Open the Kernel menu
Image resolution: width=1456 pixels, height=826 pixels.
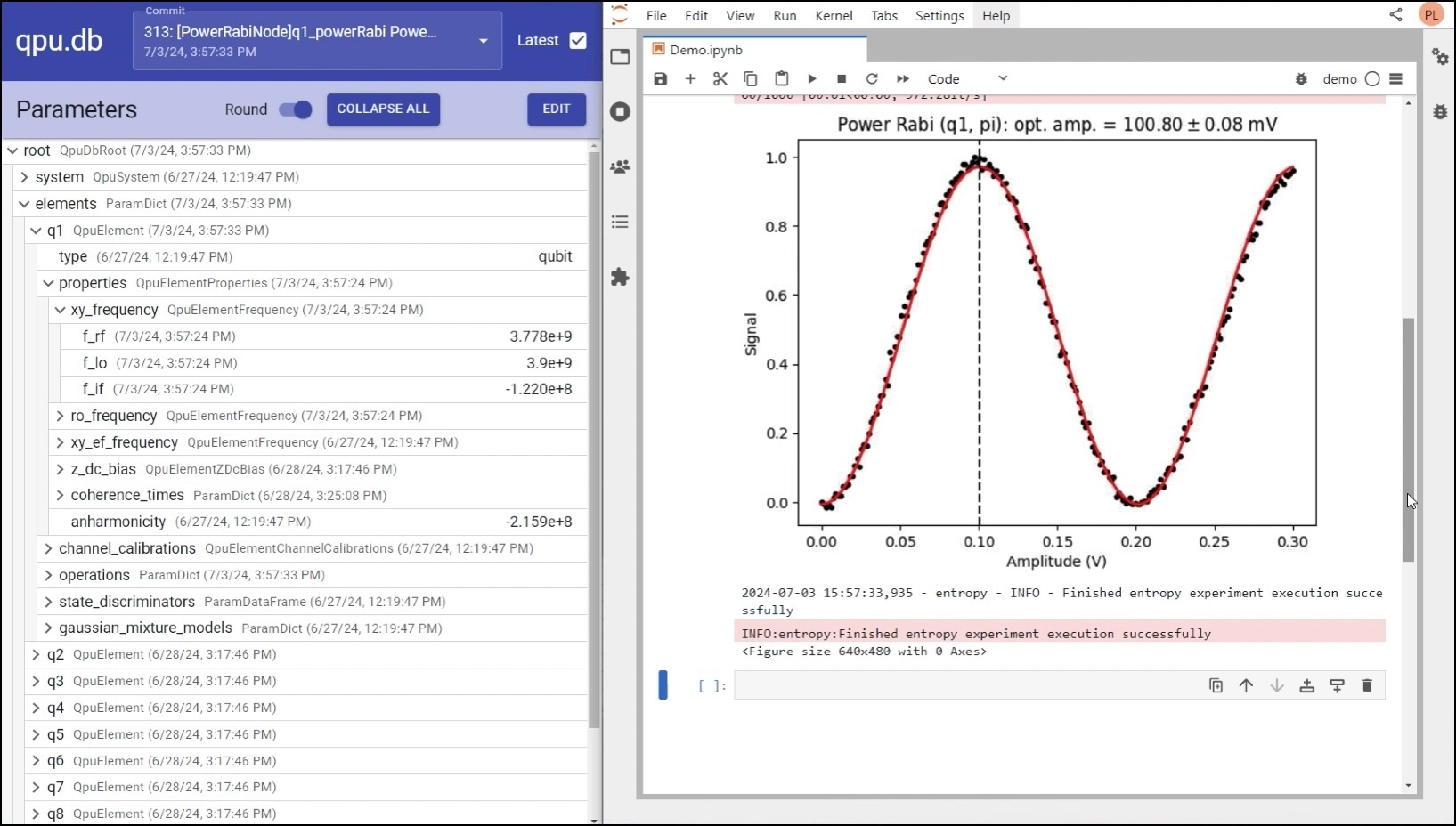click(834, 15)
